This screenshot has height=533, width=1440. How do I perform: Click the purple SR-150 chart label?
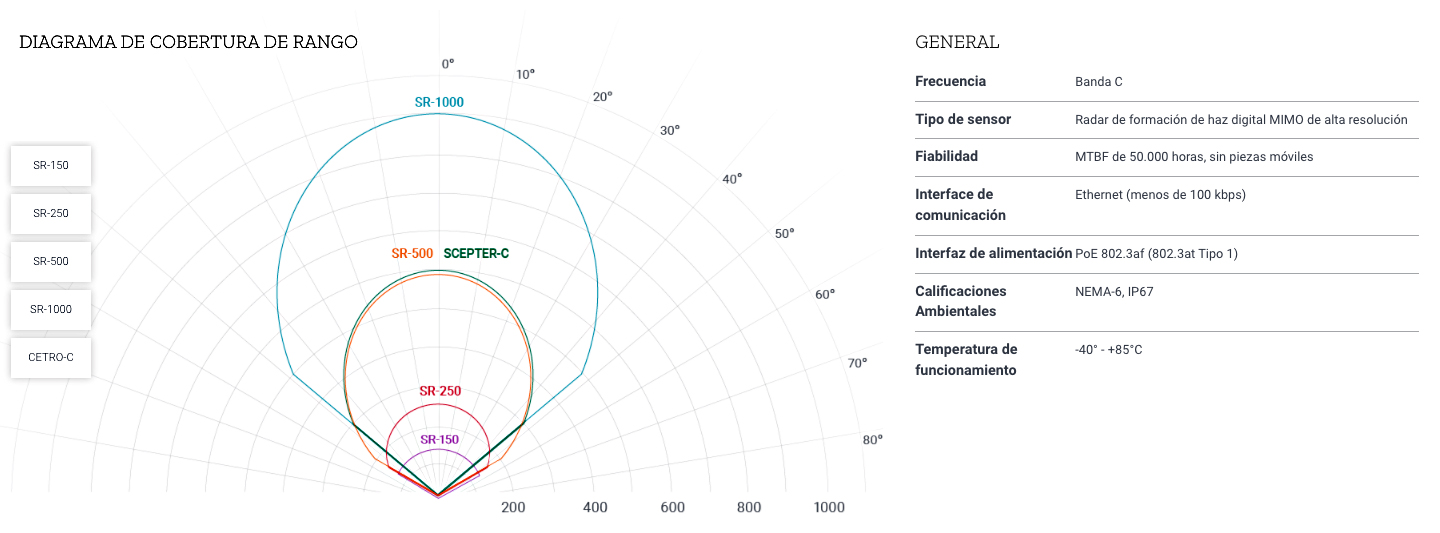click(x=440, y=439)
